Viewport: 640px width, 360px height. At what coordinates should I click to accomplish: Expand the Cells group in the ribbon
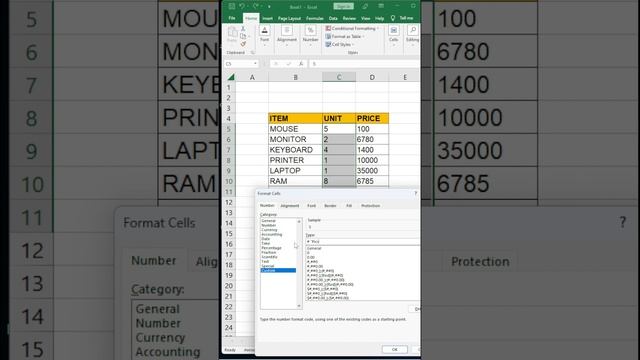(x=393, y=36)
